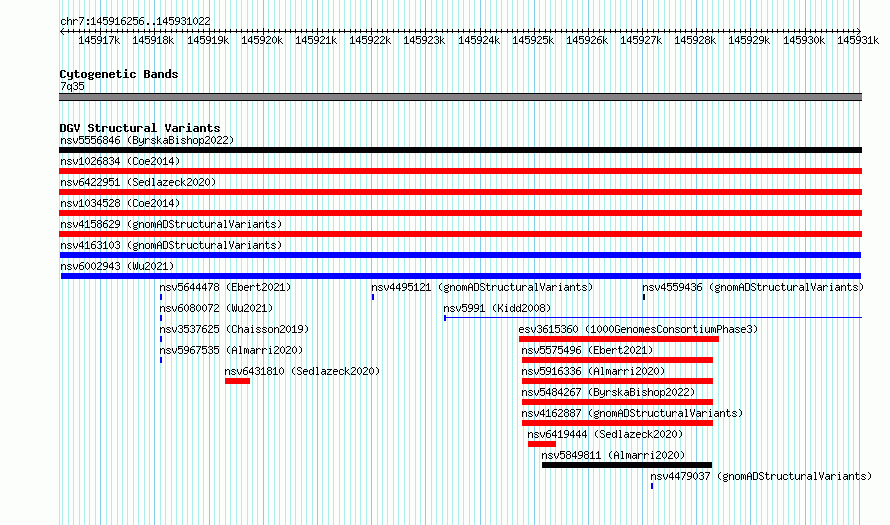Click the small blue nsv4479037 marker
The image size is (890, 525).
652,486
